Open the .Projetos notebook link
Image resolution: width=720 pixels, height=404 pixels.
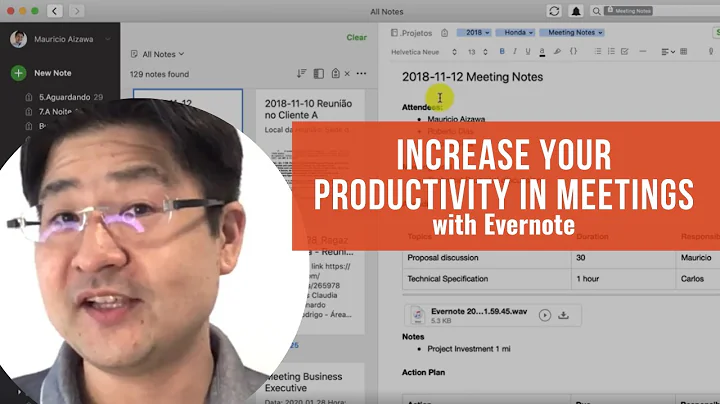[416, 33]
